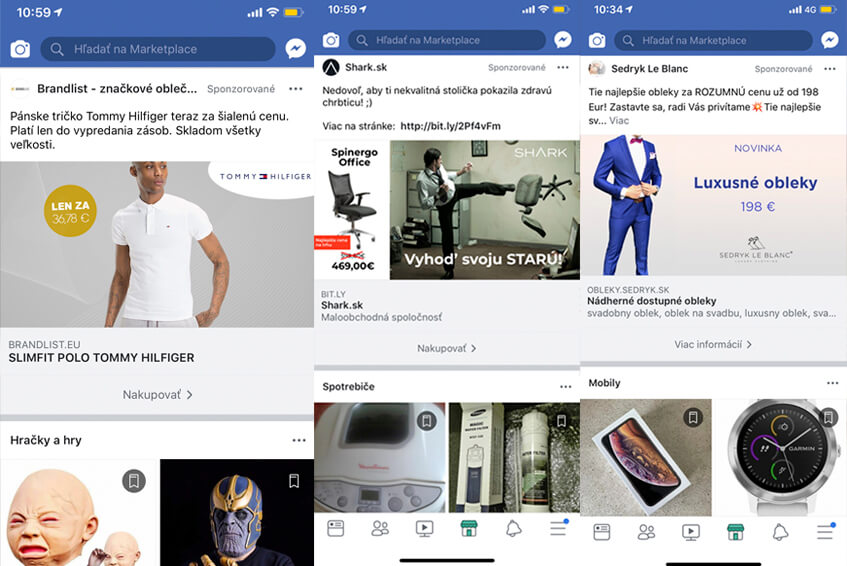This screenshot has height=566, width=847.
Task: Go to Notifications tab in the middle screen
Action: [x=514, y=528]
